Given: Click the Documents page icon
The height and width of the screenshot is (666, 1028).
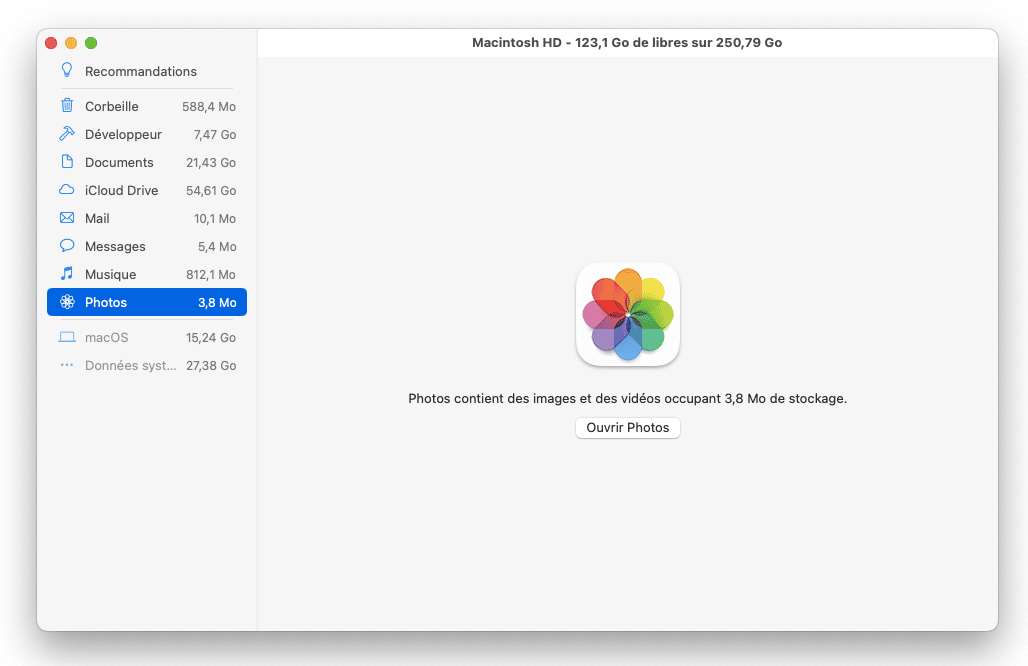Looking at the screenshot, I should pyautogui.click(x=67, y=162).
